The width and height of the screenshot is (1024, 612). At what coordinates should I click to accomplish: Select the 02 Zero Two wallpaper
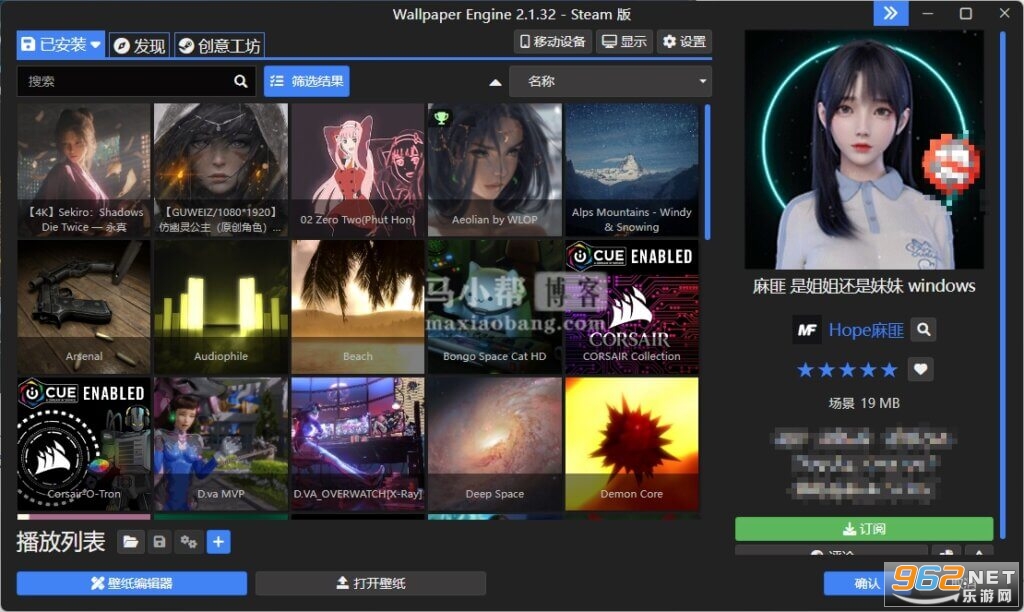tap(358, 169)
